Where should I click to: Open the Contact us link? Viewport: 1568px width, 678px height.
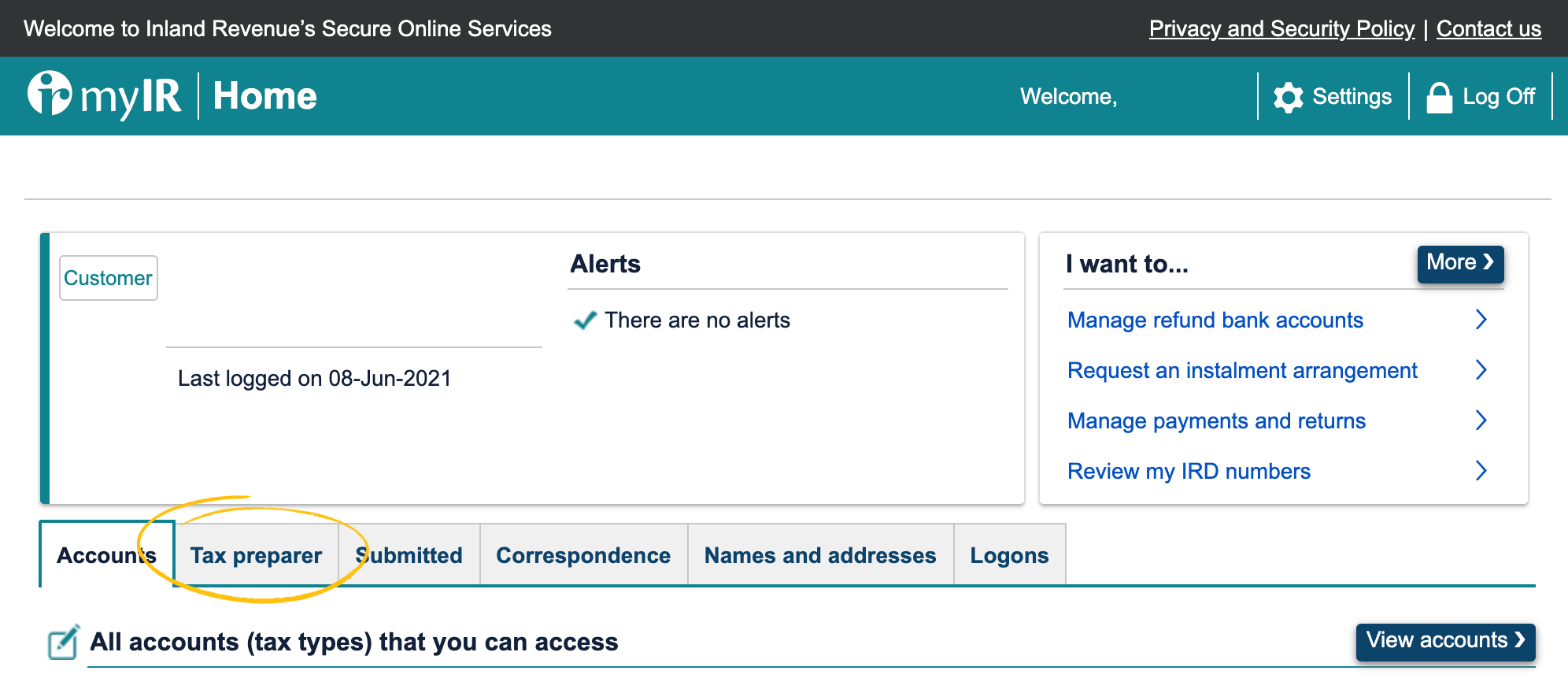pyautogui.click(x=1488, y=28)
